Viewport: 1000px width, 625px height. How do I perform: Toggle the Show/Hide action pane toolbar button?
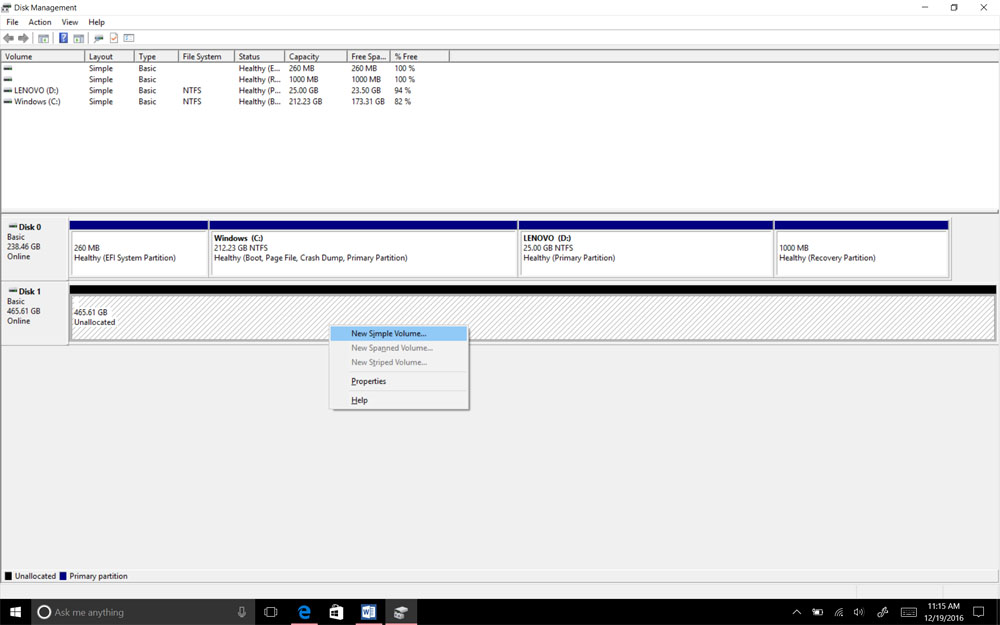pos(79,38)
